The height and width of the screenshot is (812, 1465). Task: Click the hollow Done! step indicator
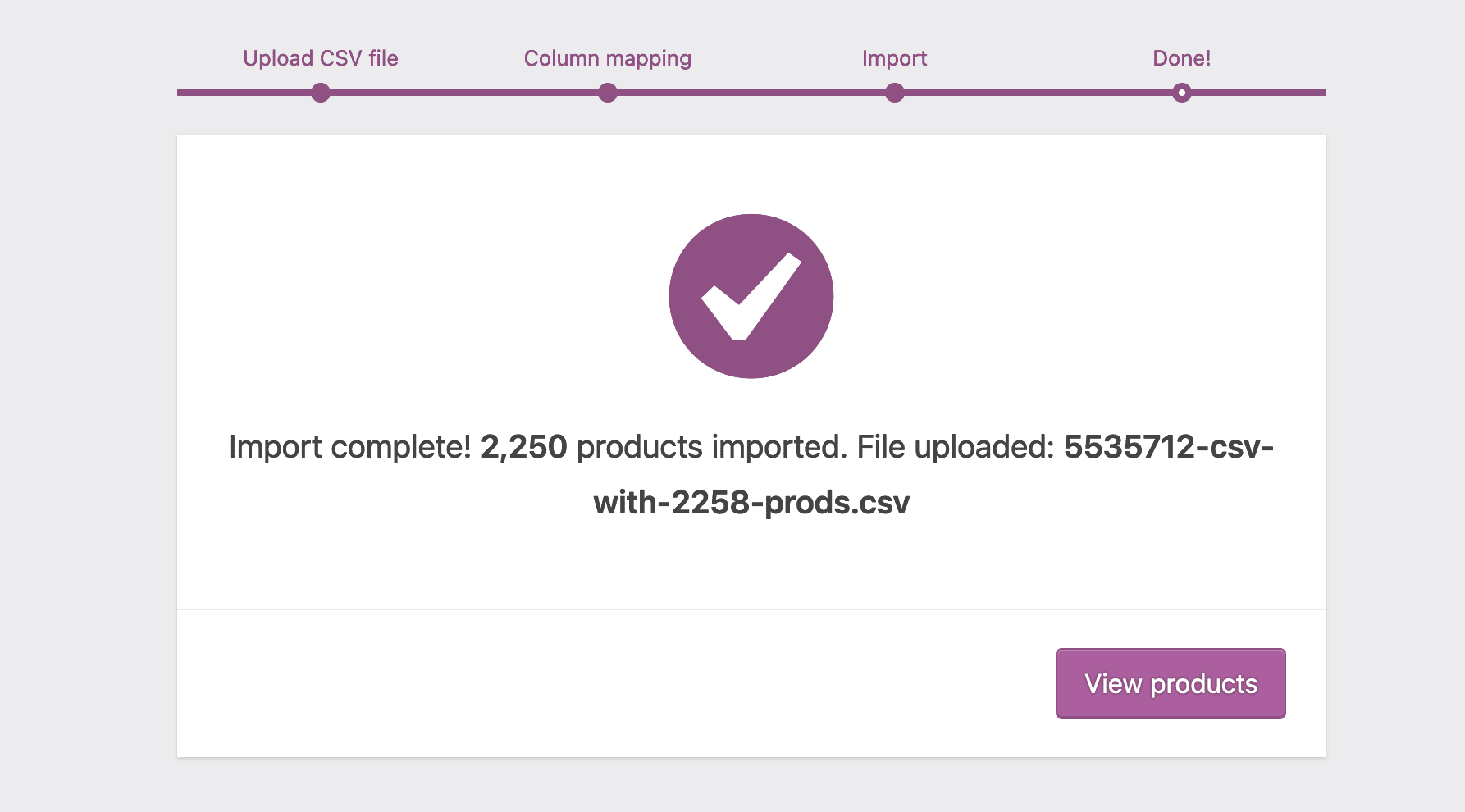(1181, 93)
